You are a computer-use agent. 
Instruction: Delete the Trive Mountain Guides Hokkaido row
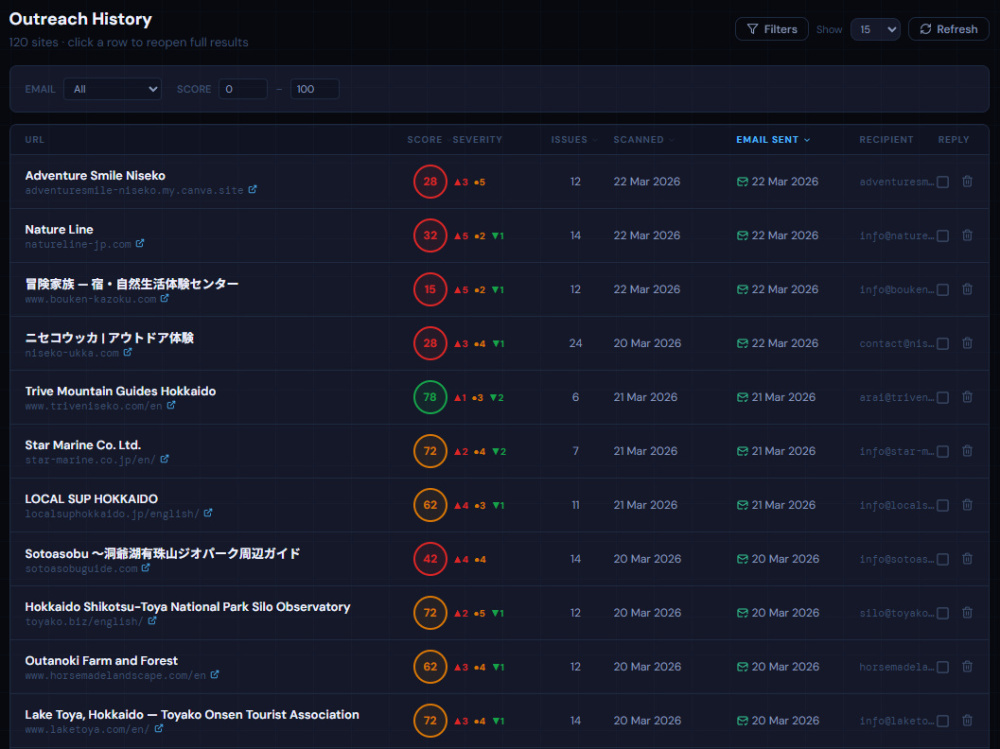(967, 397)
